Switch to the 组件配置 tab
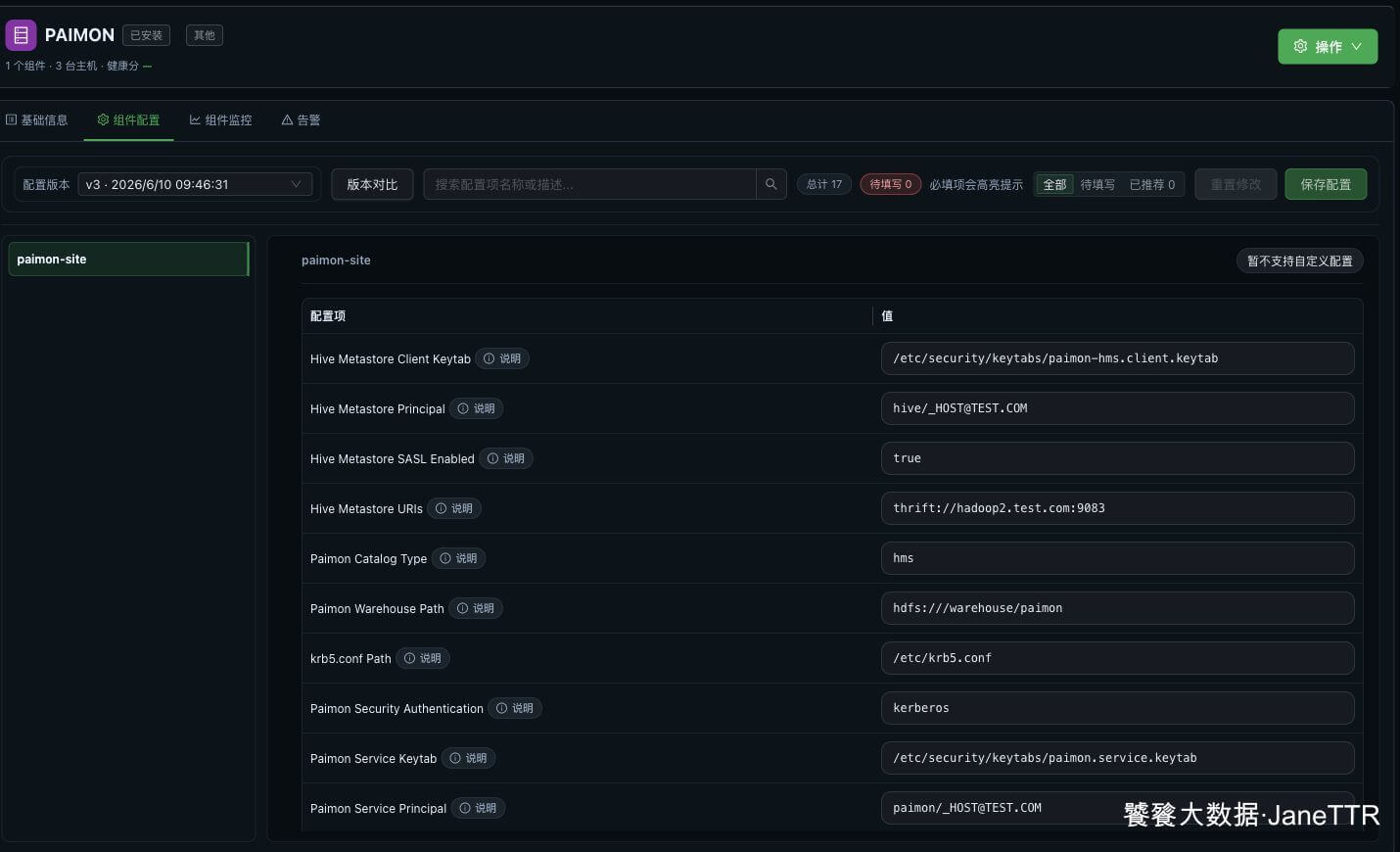This screenshot has width=1400, height=852. point(128,119)
